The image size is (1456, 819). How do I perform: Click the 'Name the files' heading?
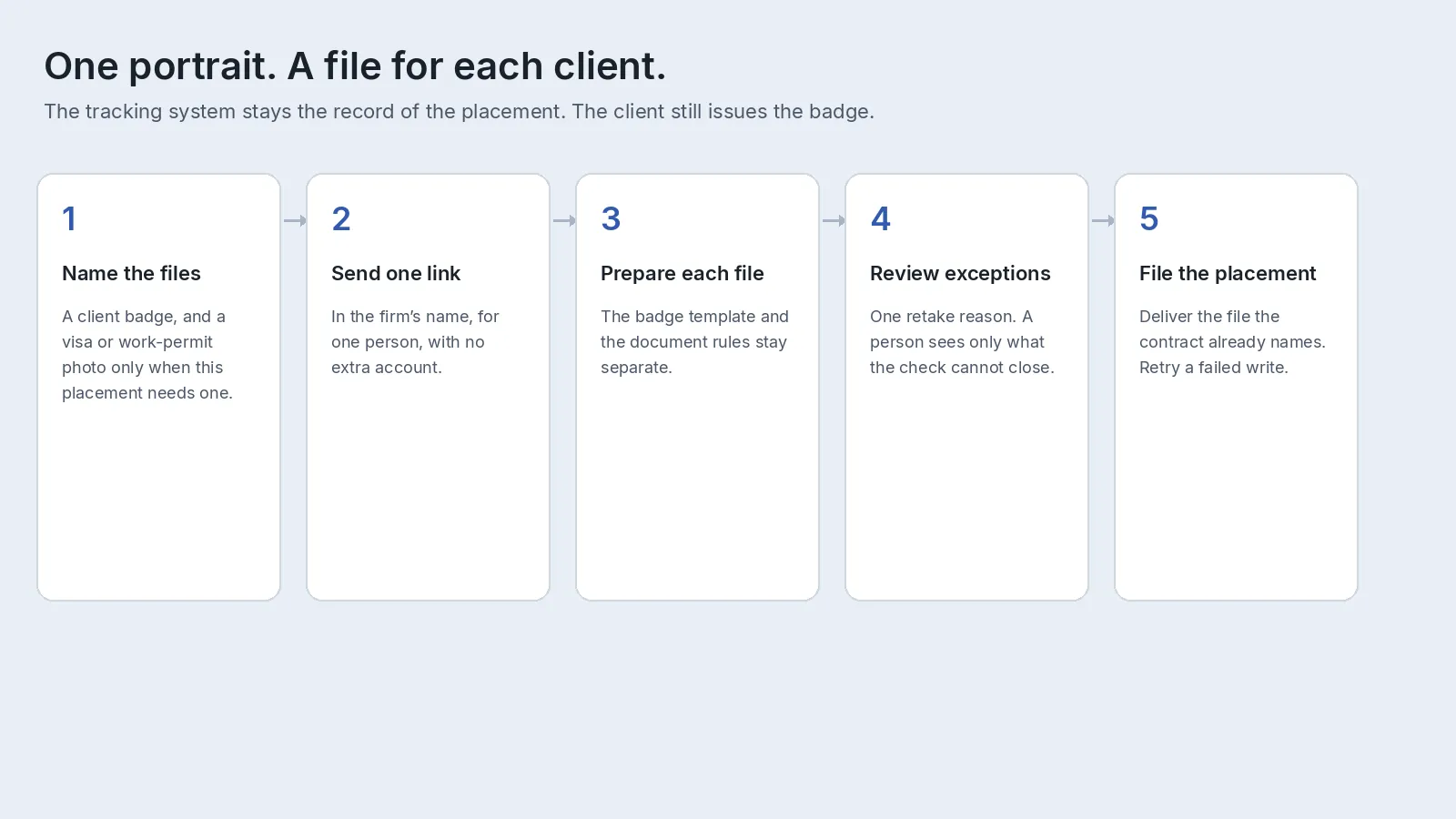[131, 273]
